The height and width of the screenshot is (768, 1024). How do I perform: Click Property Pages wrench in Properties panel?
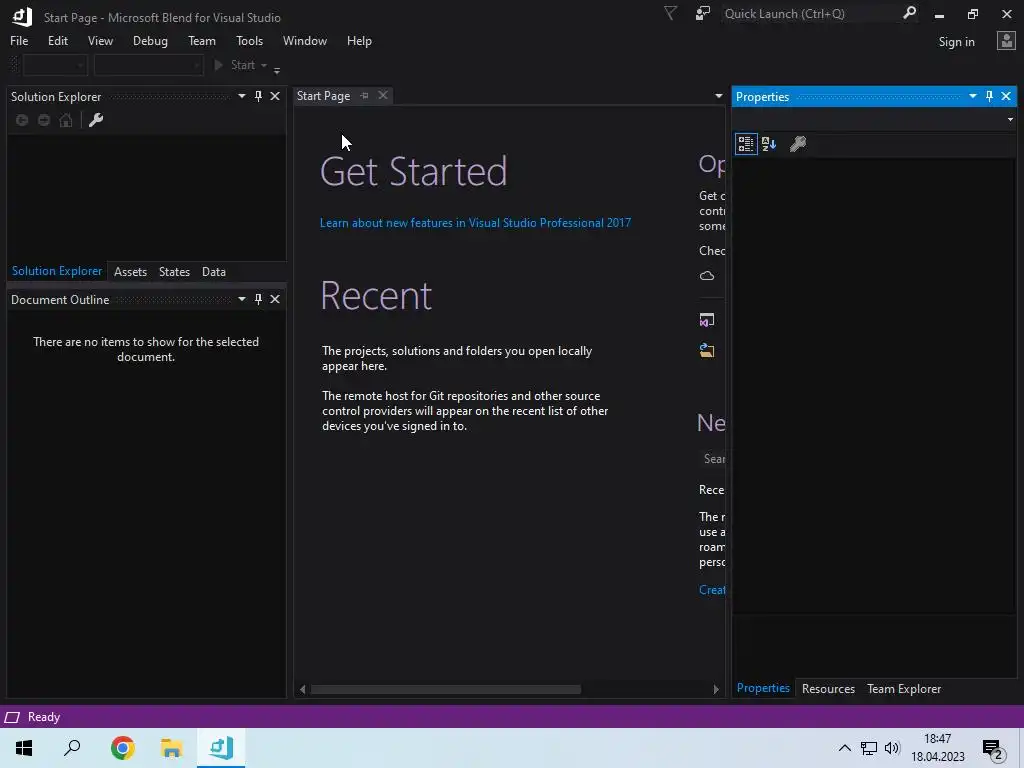[x=797, y=144]
